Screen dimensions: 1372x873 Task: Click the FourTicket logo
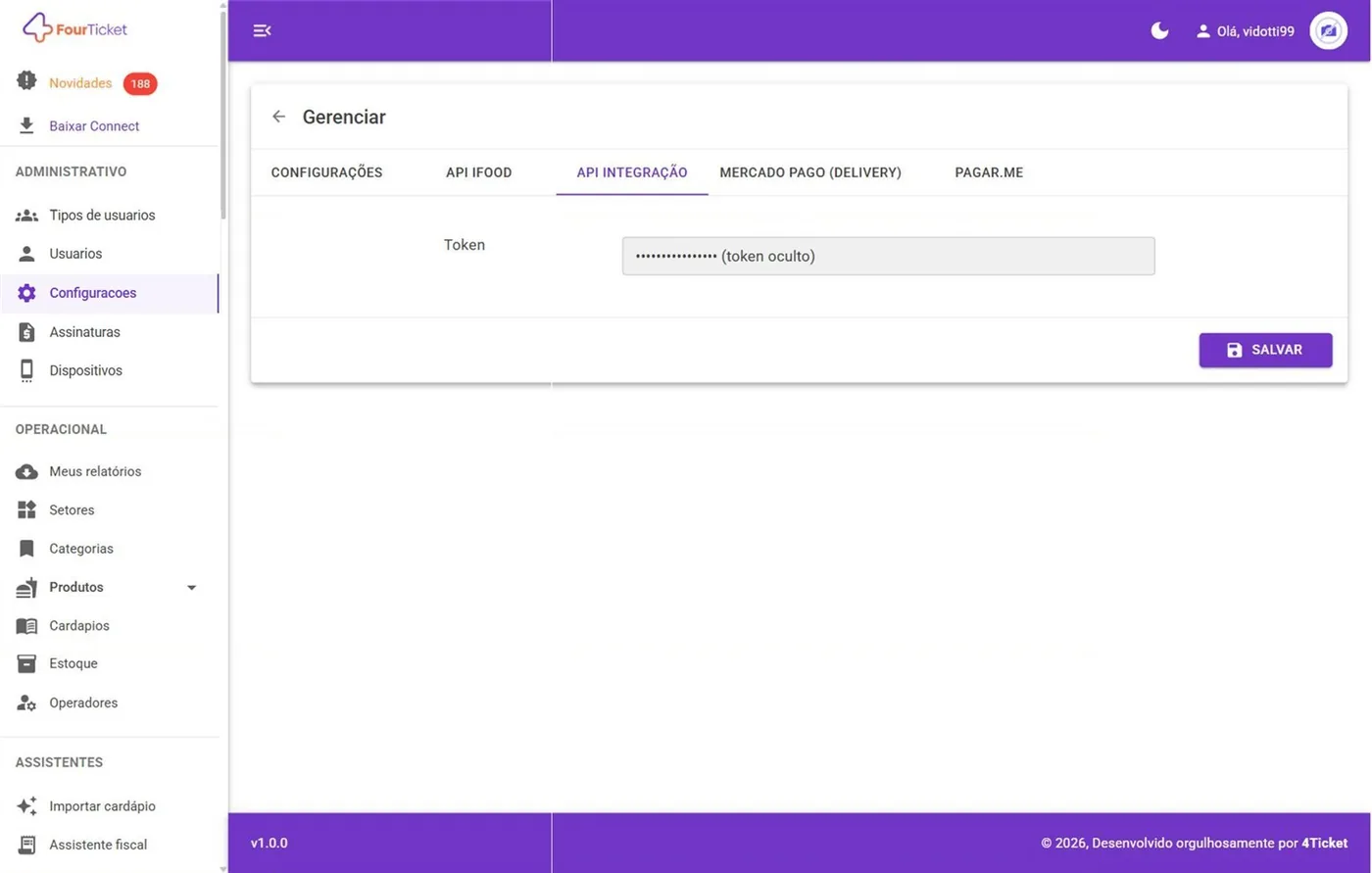click(74, 28)
